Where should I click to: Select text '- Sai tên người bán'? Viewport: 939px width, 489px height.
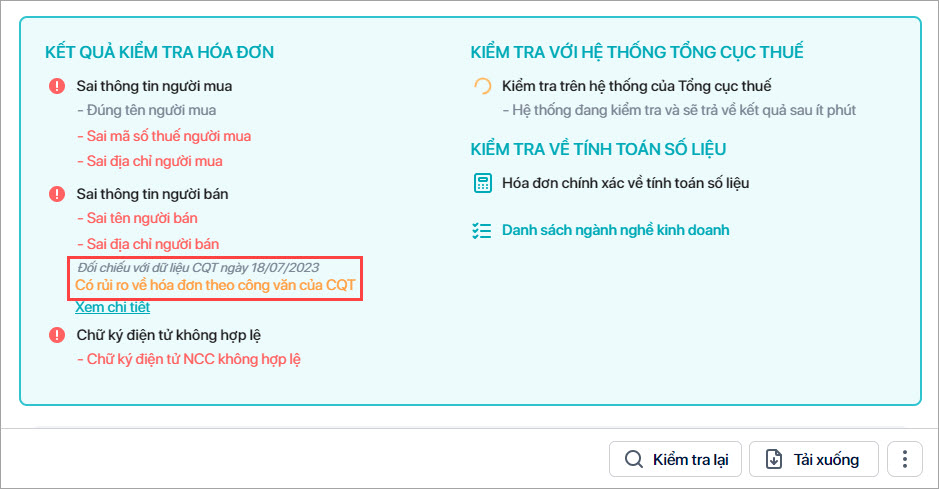point(137,218)
